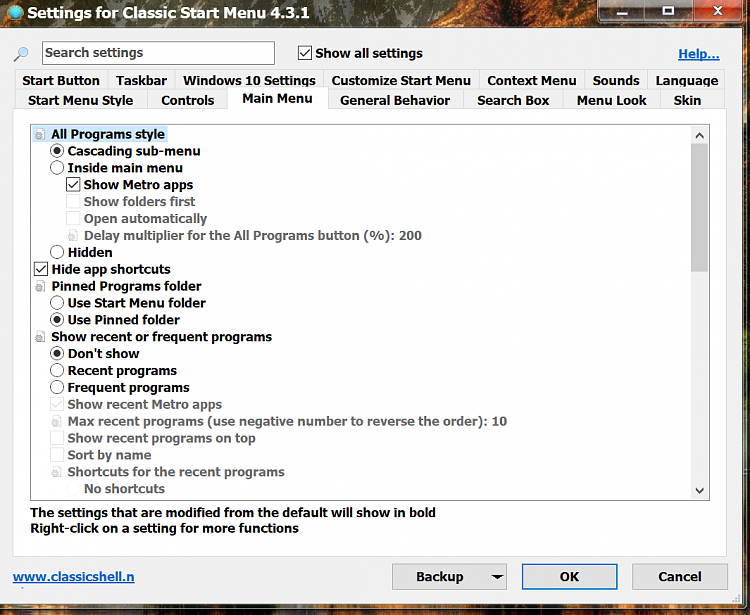Click the disabled Open automatically checkbox
This screenshot has height=615, width=750.
(73, 219)
